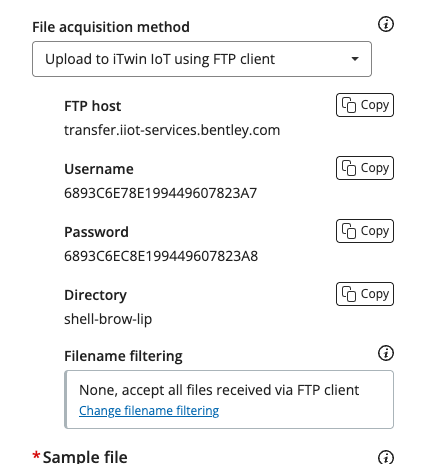
Task: Click the password value ending in 23A8
Action: [161, 256]
